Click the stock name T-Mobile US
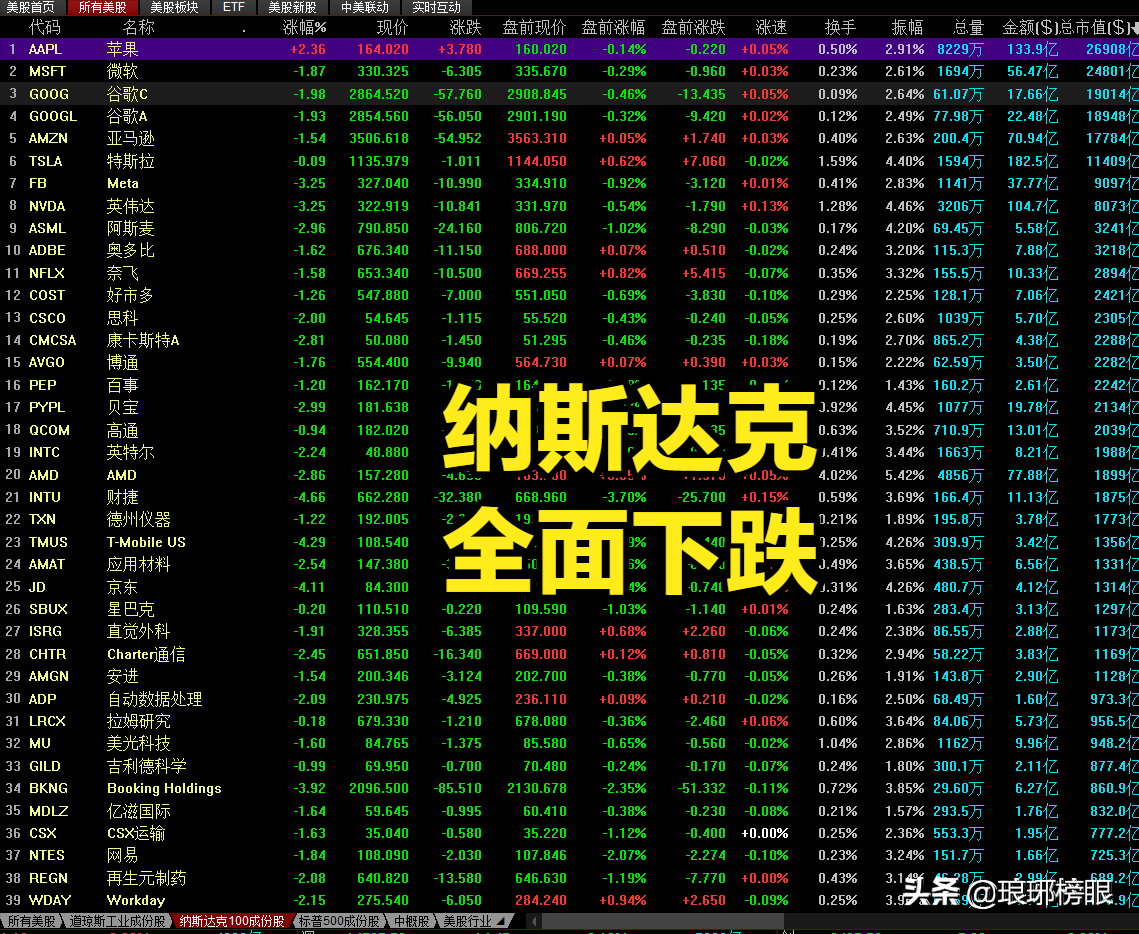Image resolution: width=1139 pixels, height=934 pixels. (x=146, y=542)
